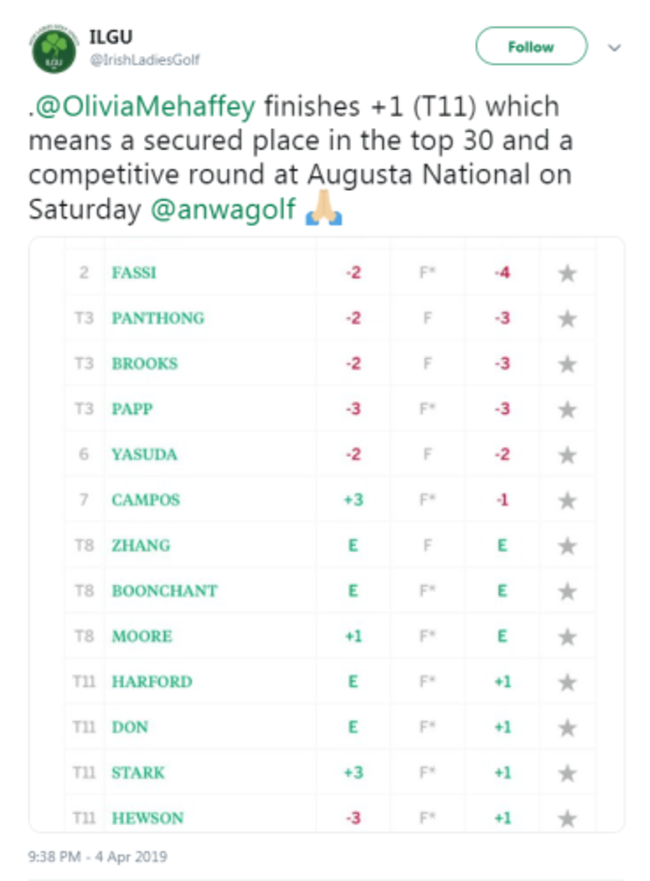Click the tweet timestamp 9:38 PM - 4 Apr 2019
The width and height of the screenshot is (650, 881).
tap(98, 856)
